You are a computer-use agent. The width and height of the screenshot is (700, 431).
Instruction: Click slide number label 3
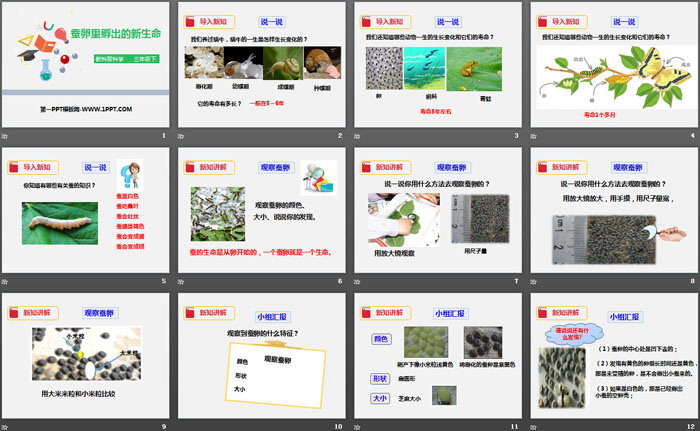pos(517,135)
